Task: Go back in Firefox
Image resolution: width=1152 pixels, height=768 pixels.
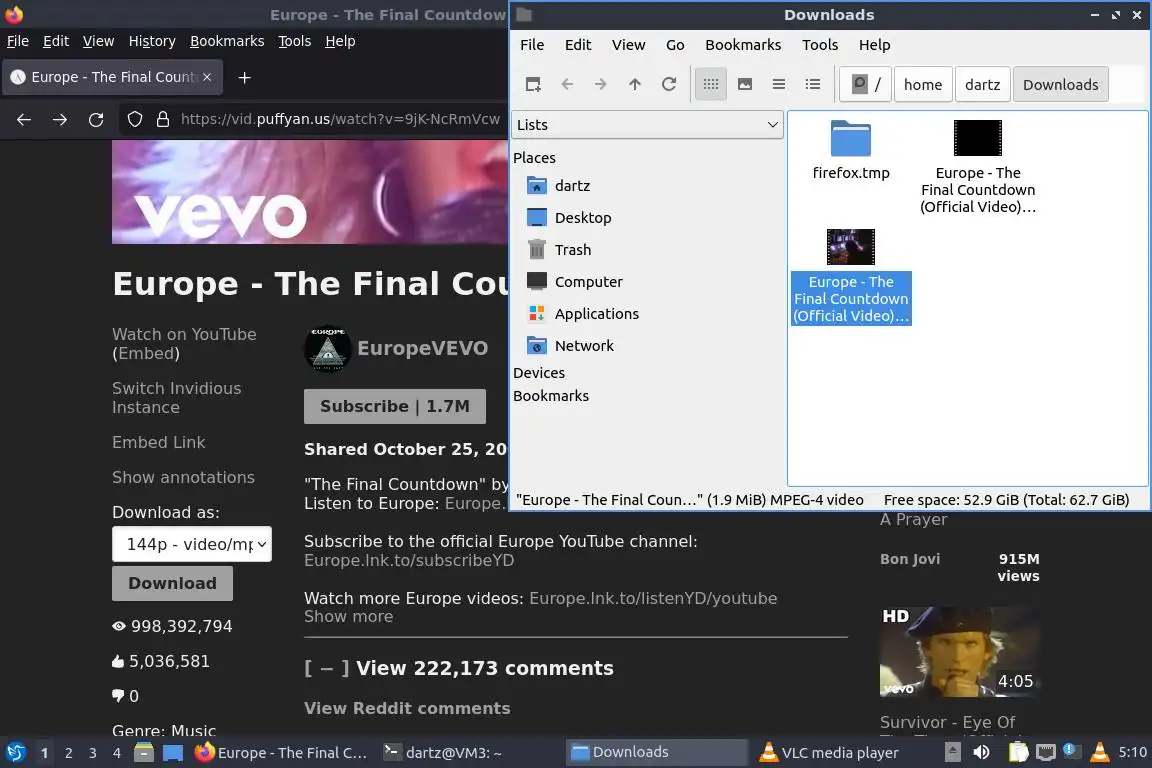Action: tap(24, 120)
